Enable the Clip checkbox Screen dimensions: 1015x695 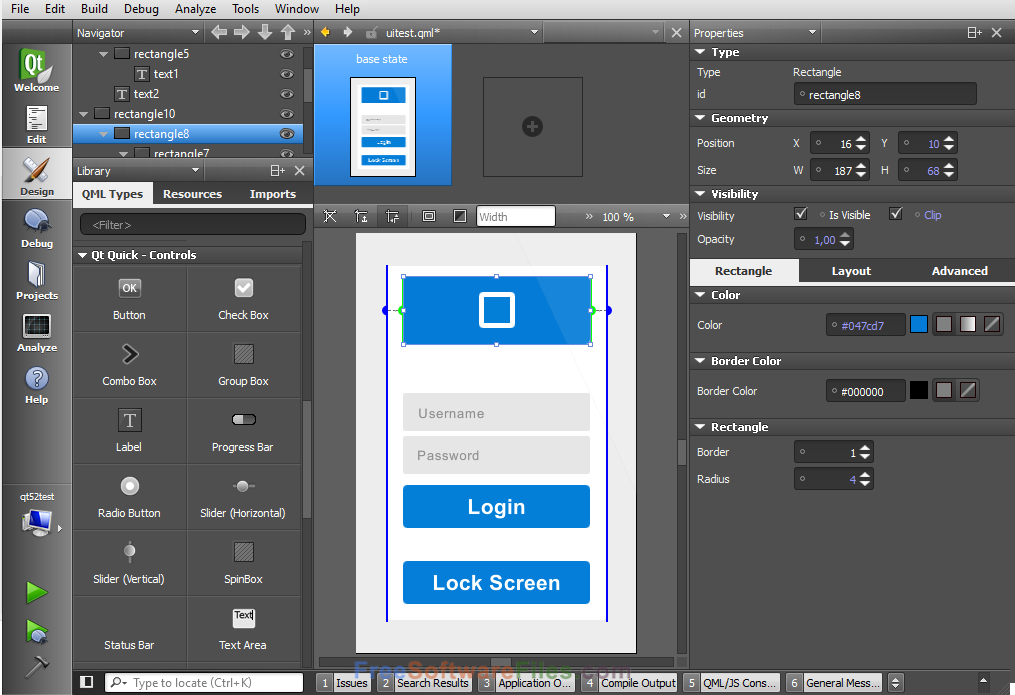896,213
